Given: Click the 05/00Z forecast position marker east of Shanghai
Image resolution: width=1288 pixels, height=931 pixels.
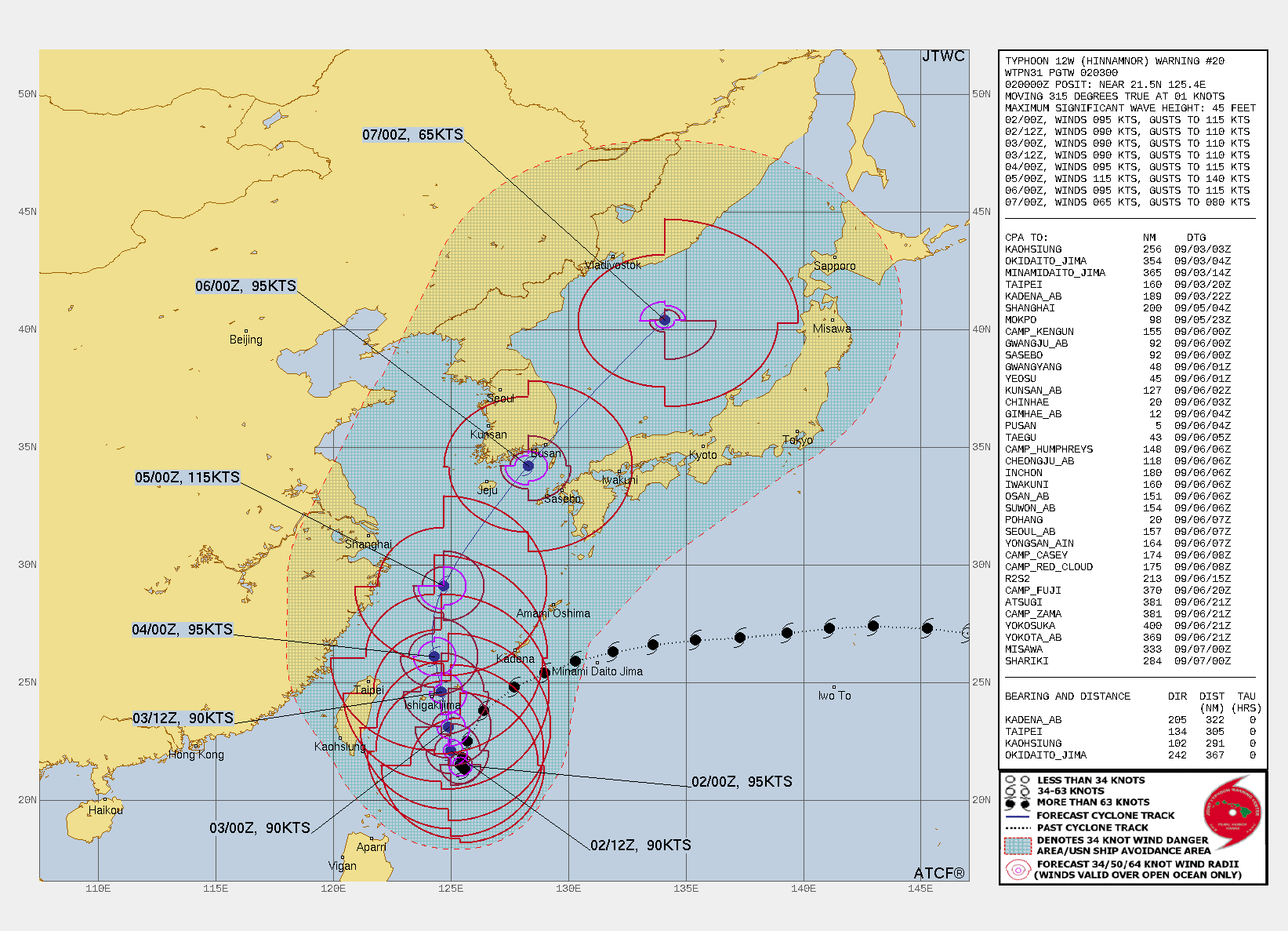Looking at the screenshot, I should click(444, 586).
